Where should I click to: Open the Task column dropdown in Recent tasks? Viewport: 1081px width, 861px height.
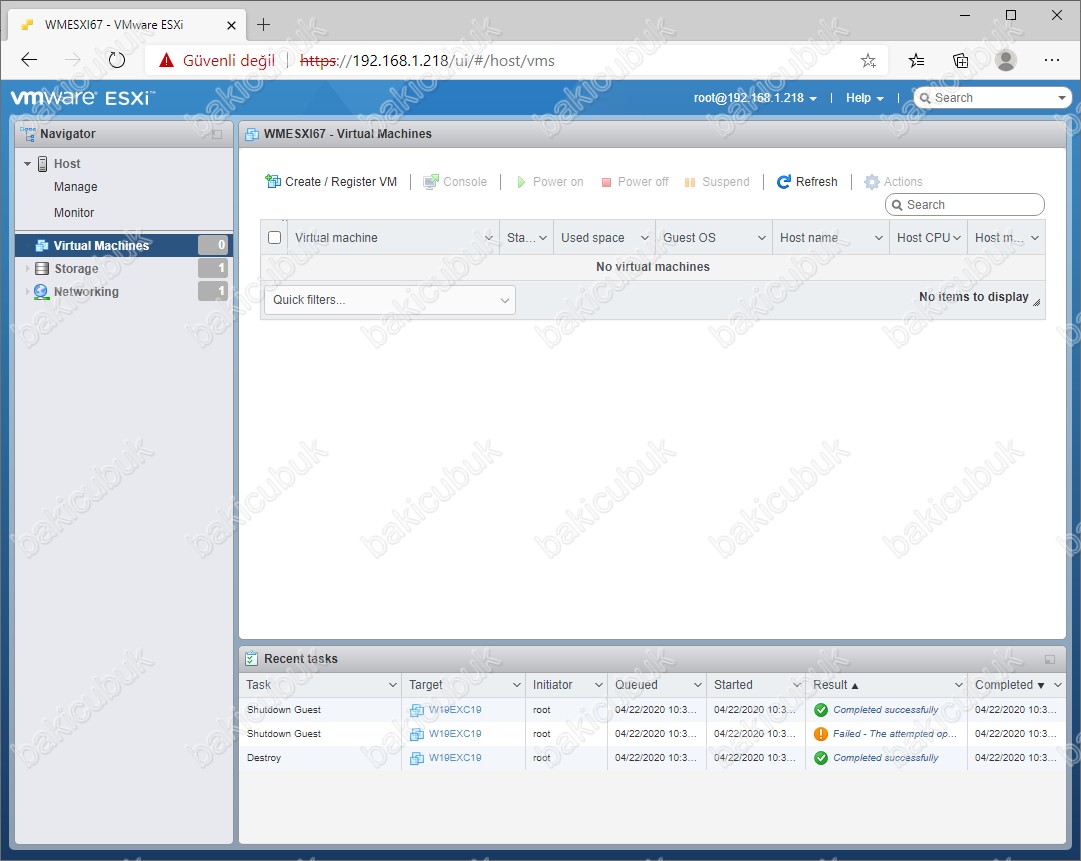click(x=392, y=685)
